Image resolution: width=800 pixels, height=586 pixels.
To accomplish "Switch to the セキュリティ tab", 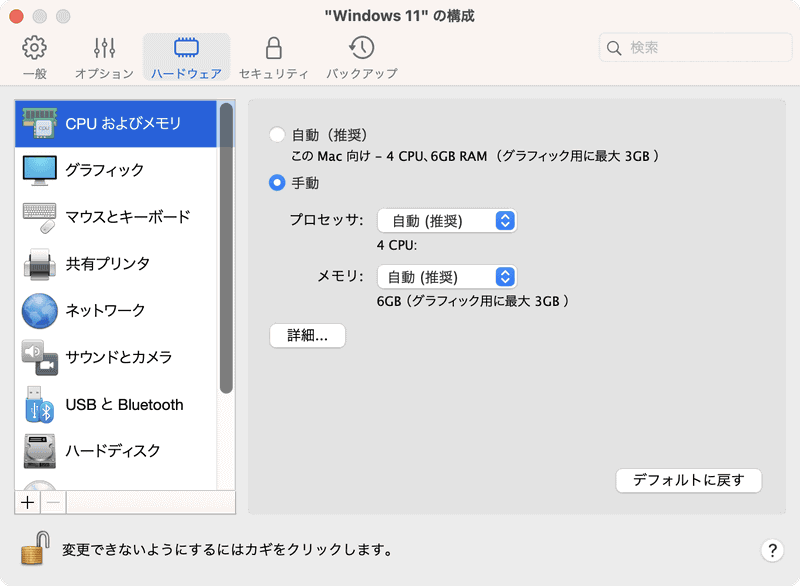I will (272, 56).
